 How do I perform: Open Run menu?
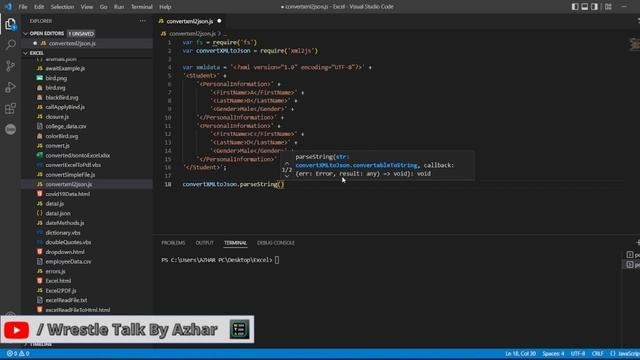(x=119, y=7)
